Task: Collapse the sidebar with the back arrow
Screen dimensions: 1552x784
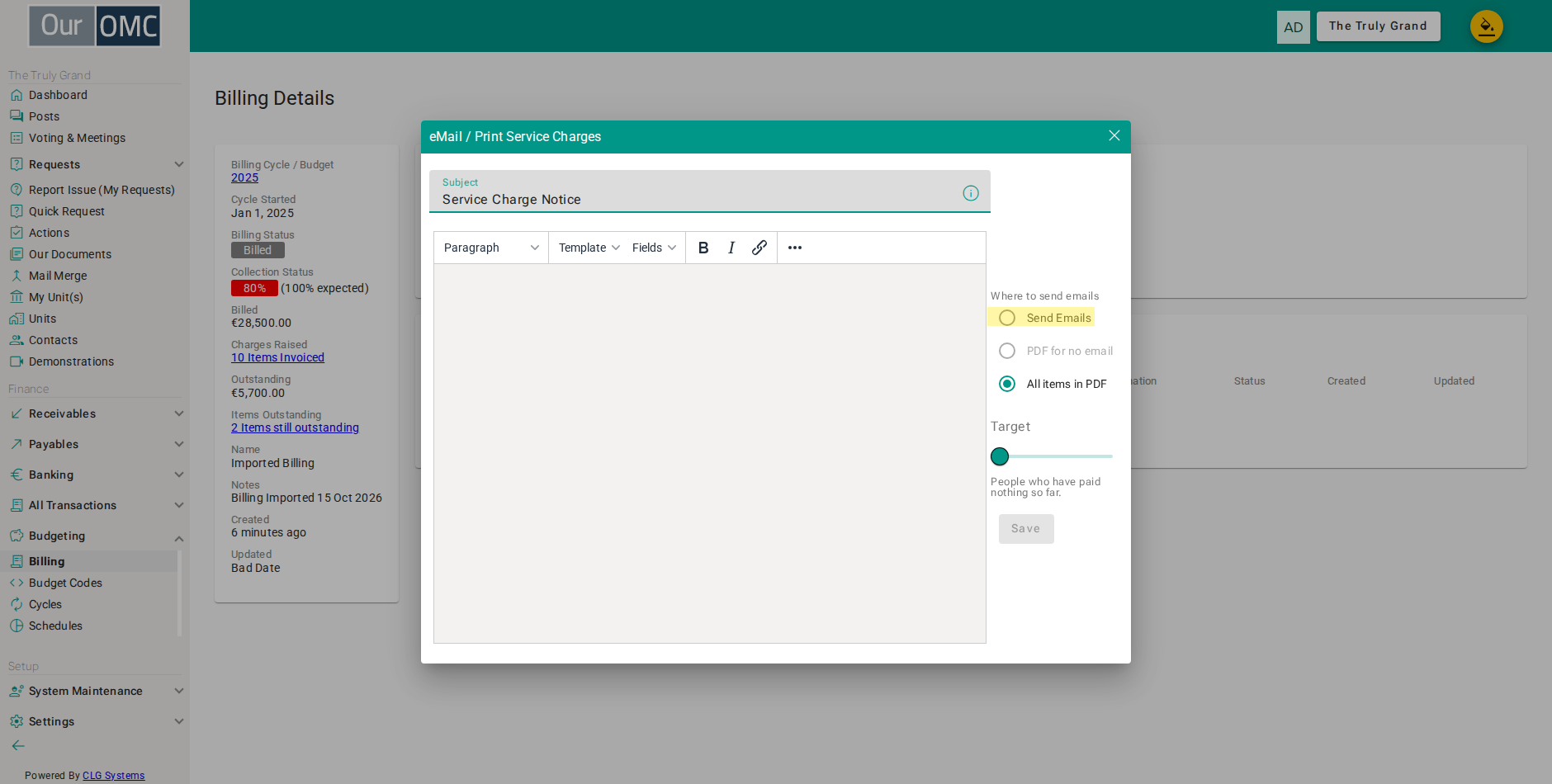Action: pos(18,745)
